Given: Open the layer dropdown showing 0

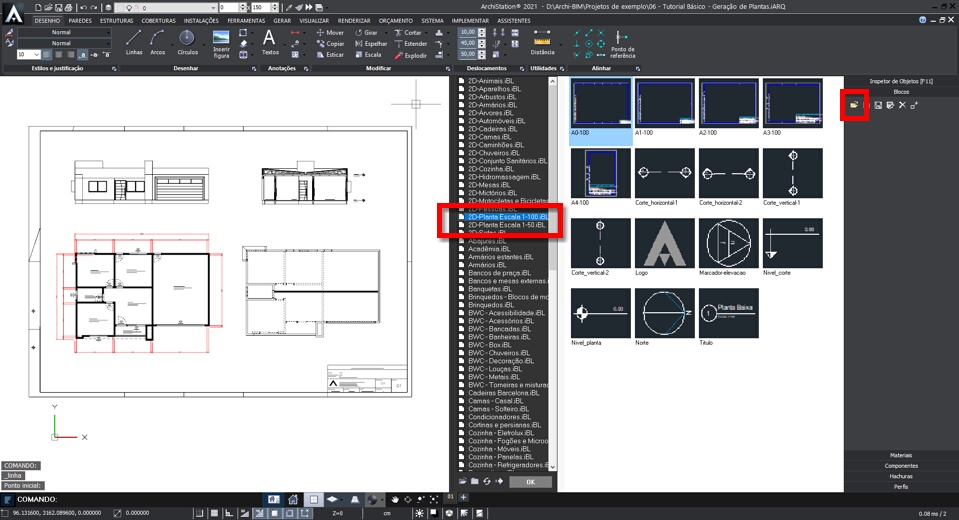Looking at the screenshot, I should pyautogui.click(x=165, y=7).
